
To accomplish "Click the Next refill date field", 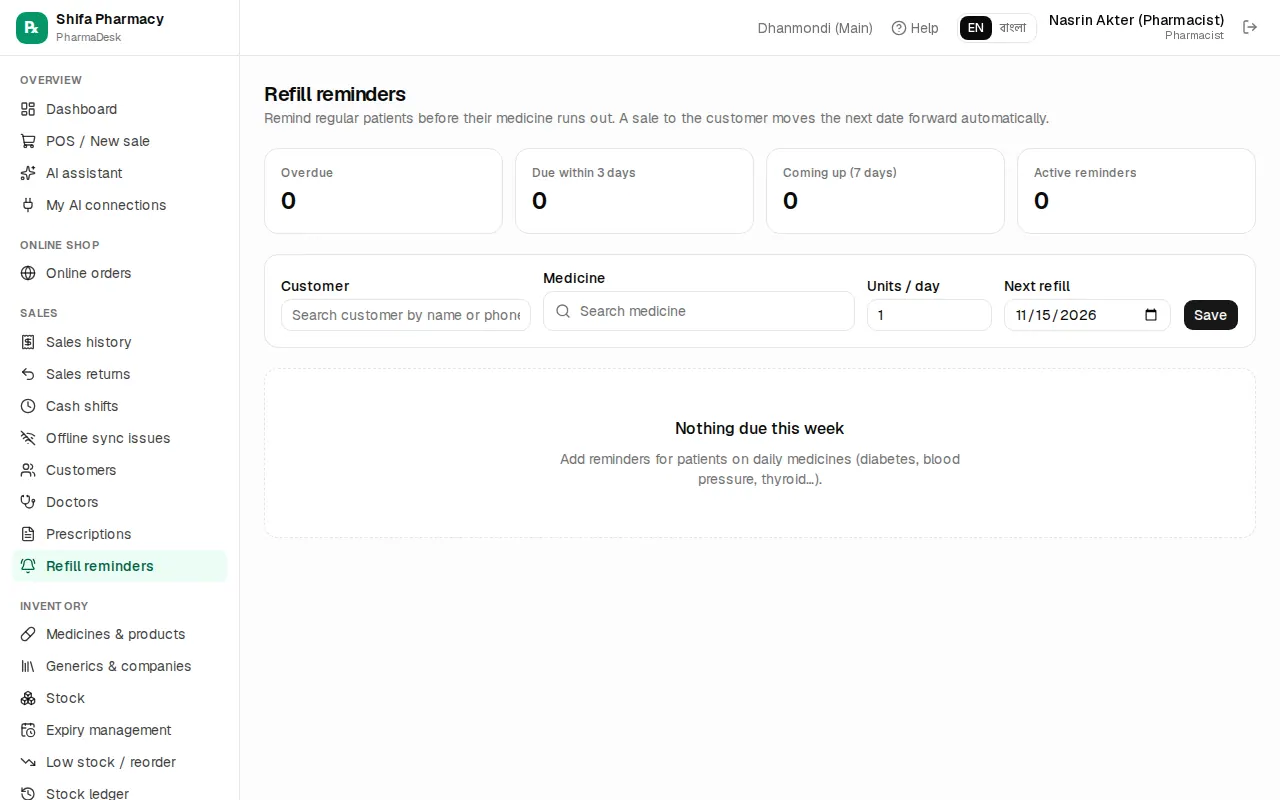I will (x=1087, y=315).
